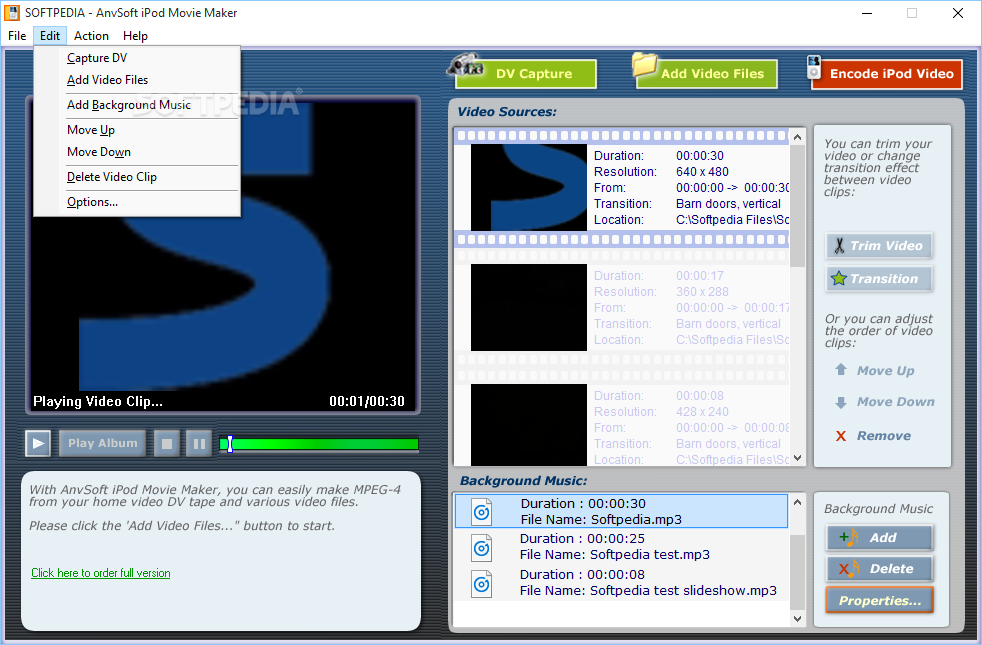Select the Softpedia.mp3 music file icon
Screen dimensions: 982x645
[x=481, y=512]
